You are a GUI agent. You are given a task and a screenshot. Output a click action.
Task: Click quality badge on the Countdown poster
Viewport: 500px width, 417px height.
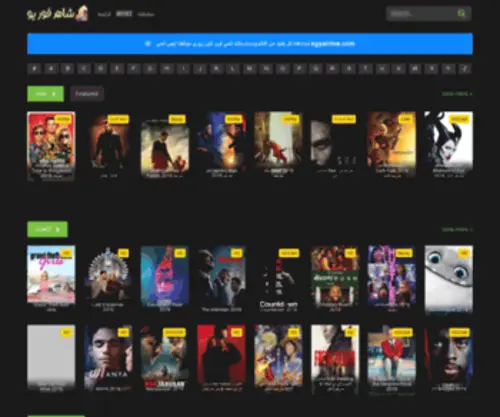tap(289, 253)
